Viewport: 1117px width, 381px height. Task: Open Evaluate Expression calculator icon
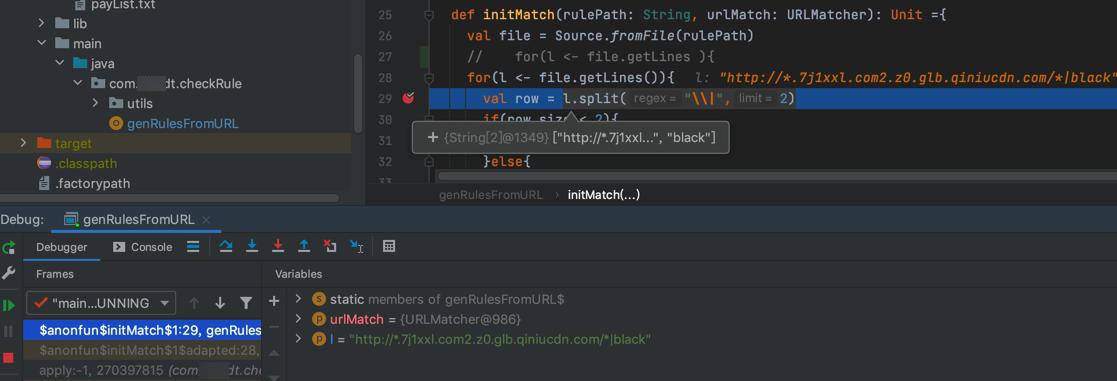(389, 246)
